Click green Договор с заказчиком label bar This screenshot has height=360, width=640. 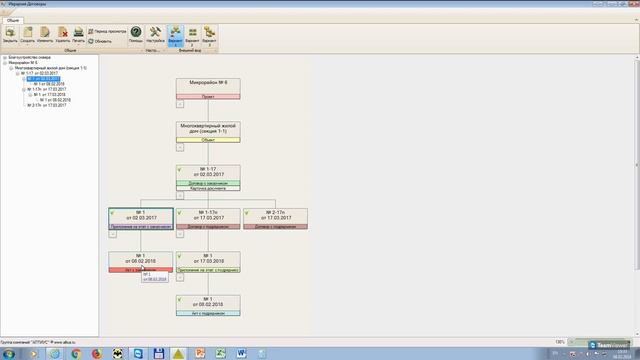pos(208,183)
